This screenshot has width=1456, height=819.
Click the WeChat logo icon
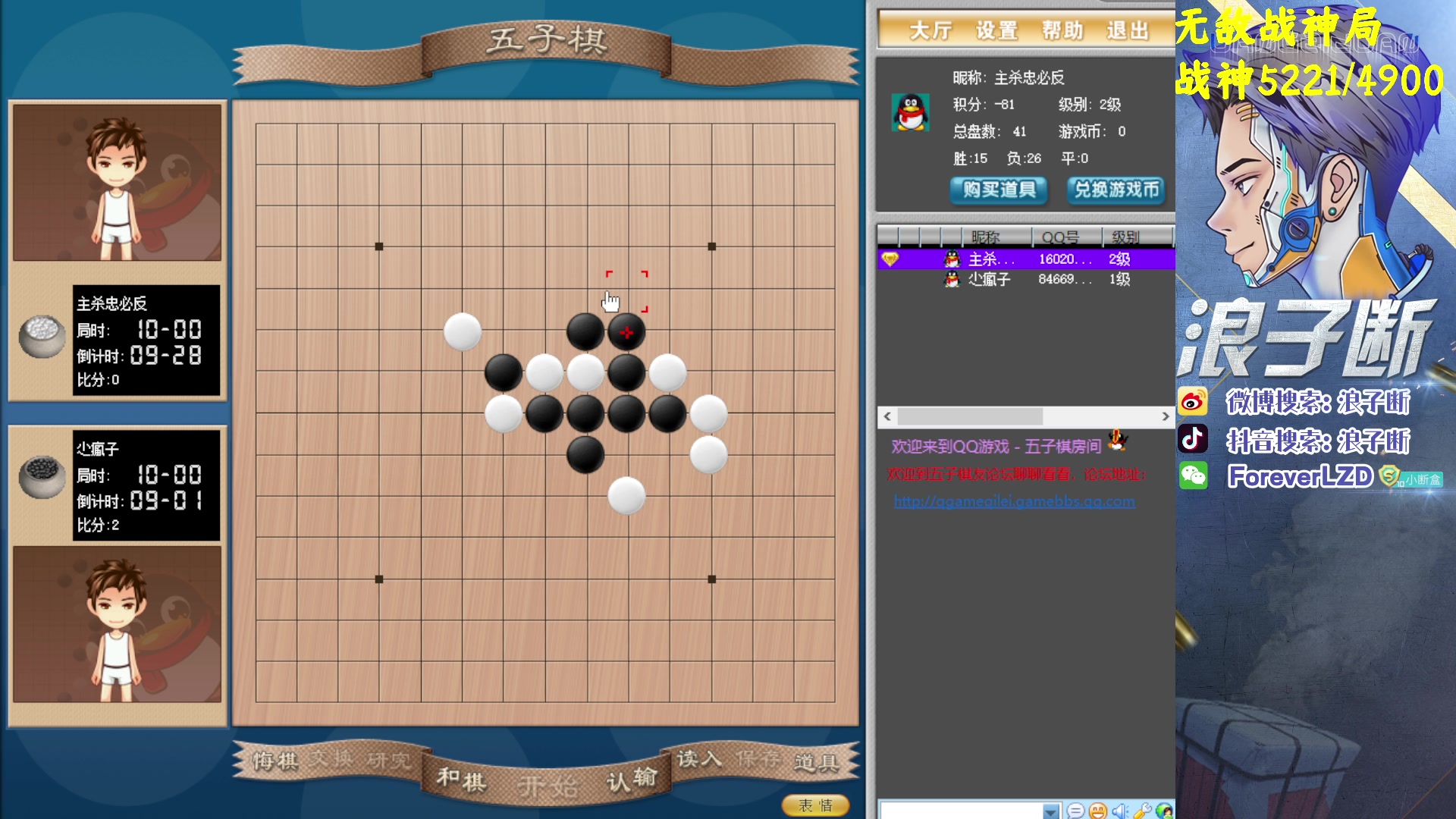coord(1193,476)
